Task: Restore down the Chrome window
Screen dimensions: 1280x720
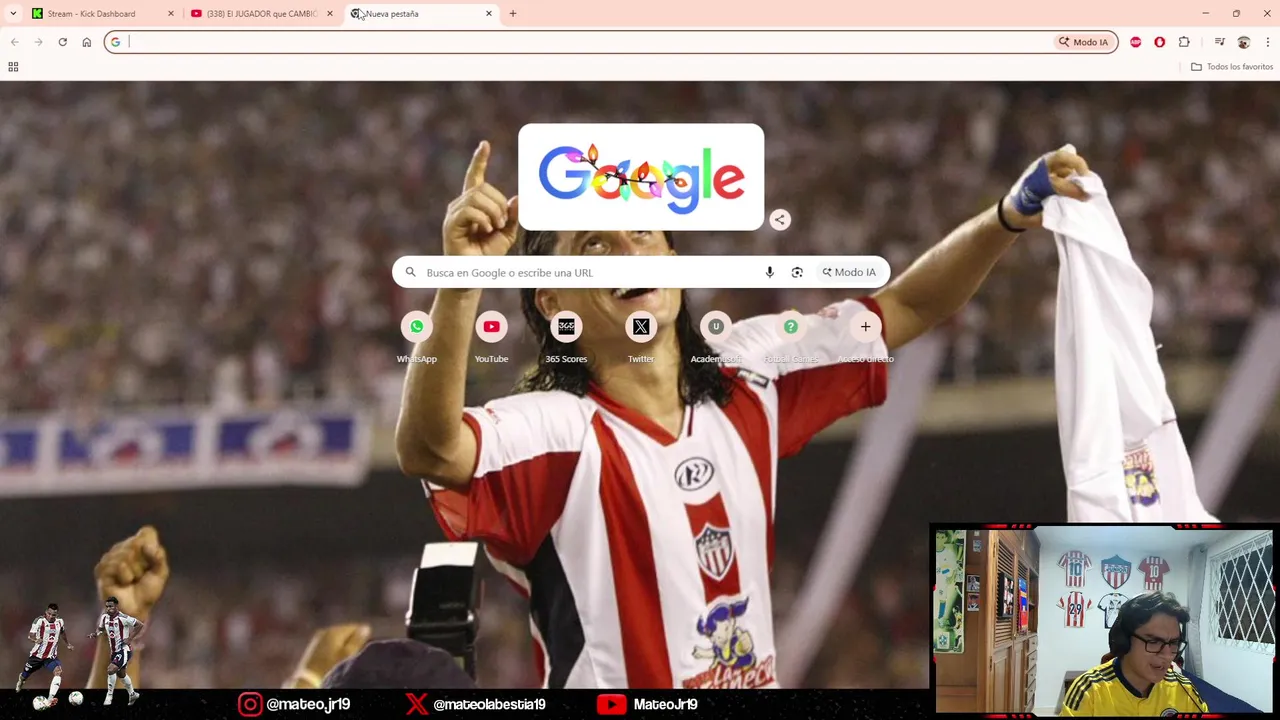Action: click(x=1236, y=14)
